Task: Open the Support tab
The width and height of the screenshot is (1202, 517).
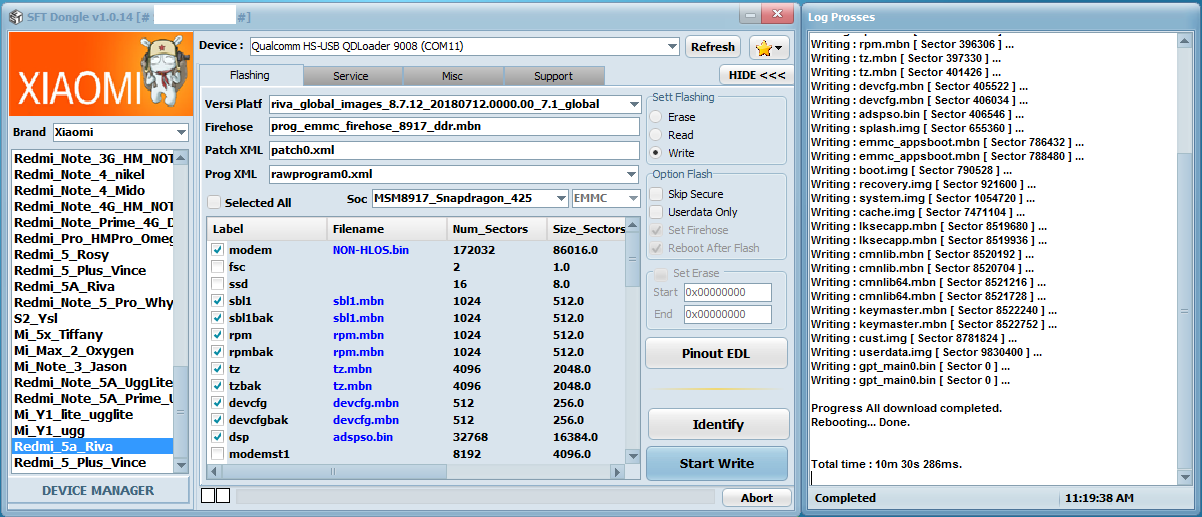Action: pyautogui.click(x=553, y=76)
